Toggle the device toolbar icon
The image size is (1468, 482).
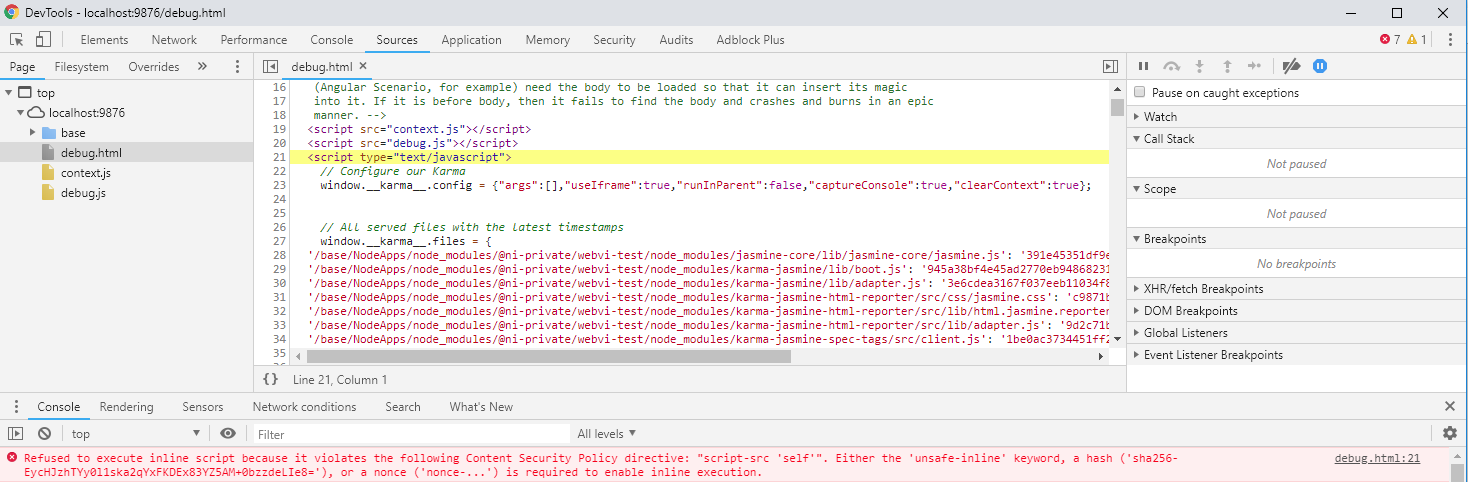43,40
